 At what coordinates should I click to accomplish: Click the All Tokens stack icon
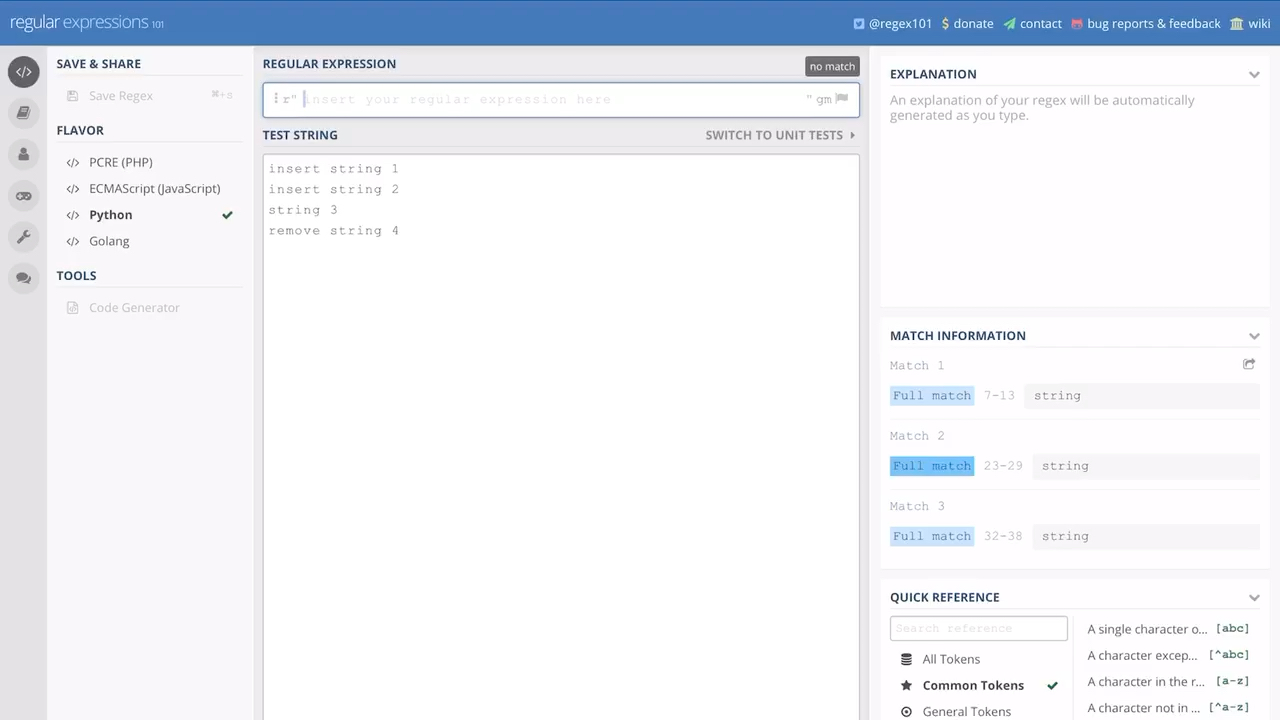(906, 659)
